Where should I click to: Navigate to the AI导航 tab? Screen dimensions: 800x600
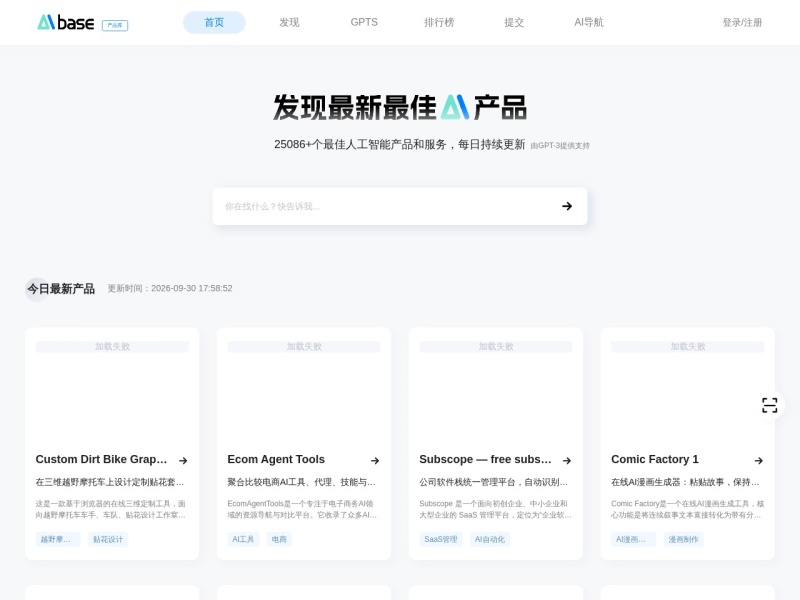[x=589, y=22]
